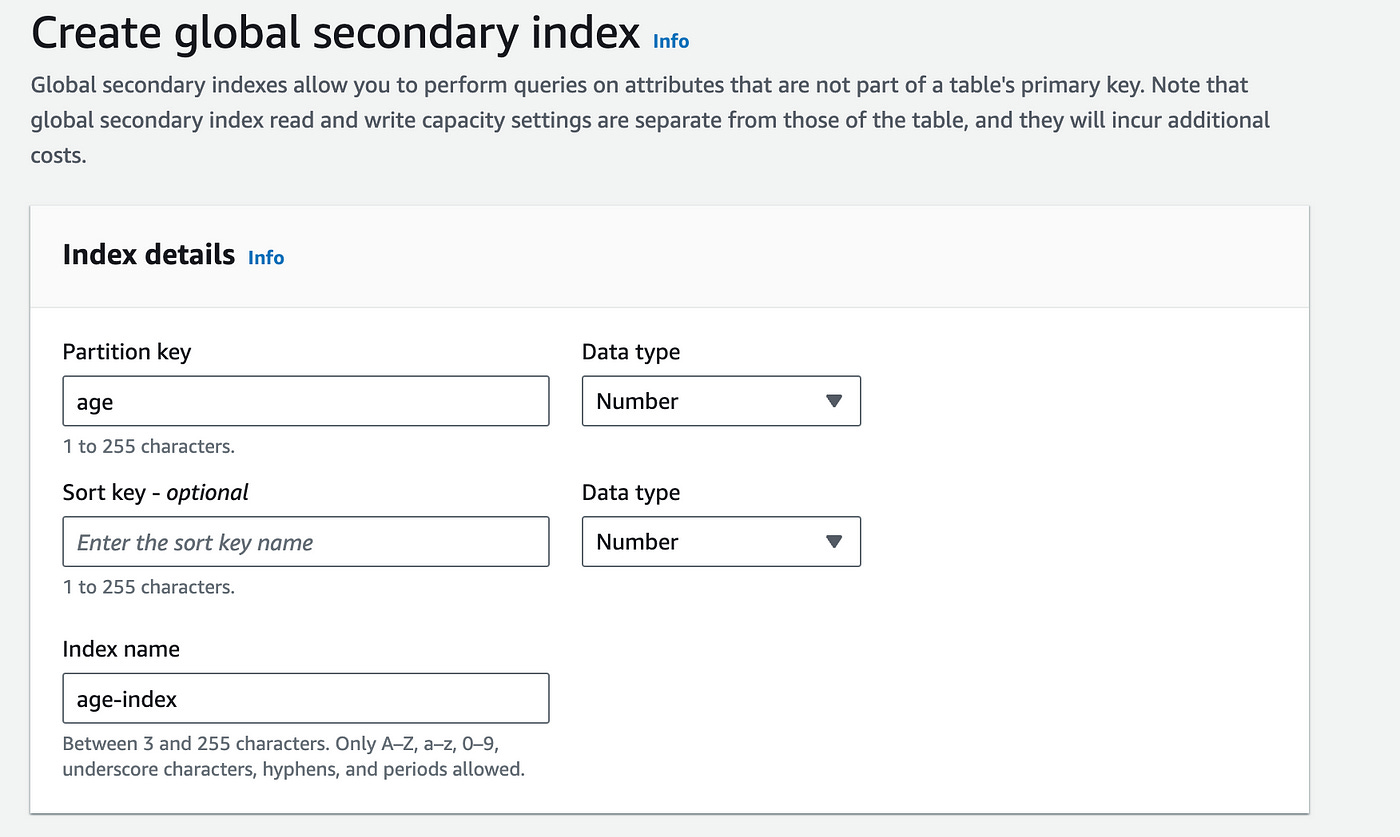Click the Index name field with age-index
The image size is (1400, 837).
305,698
